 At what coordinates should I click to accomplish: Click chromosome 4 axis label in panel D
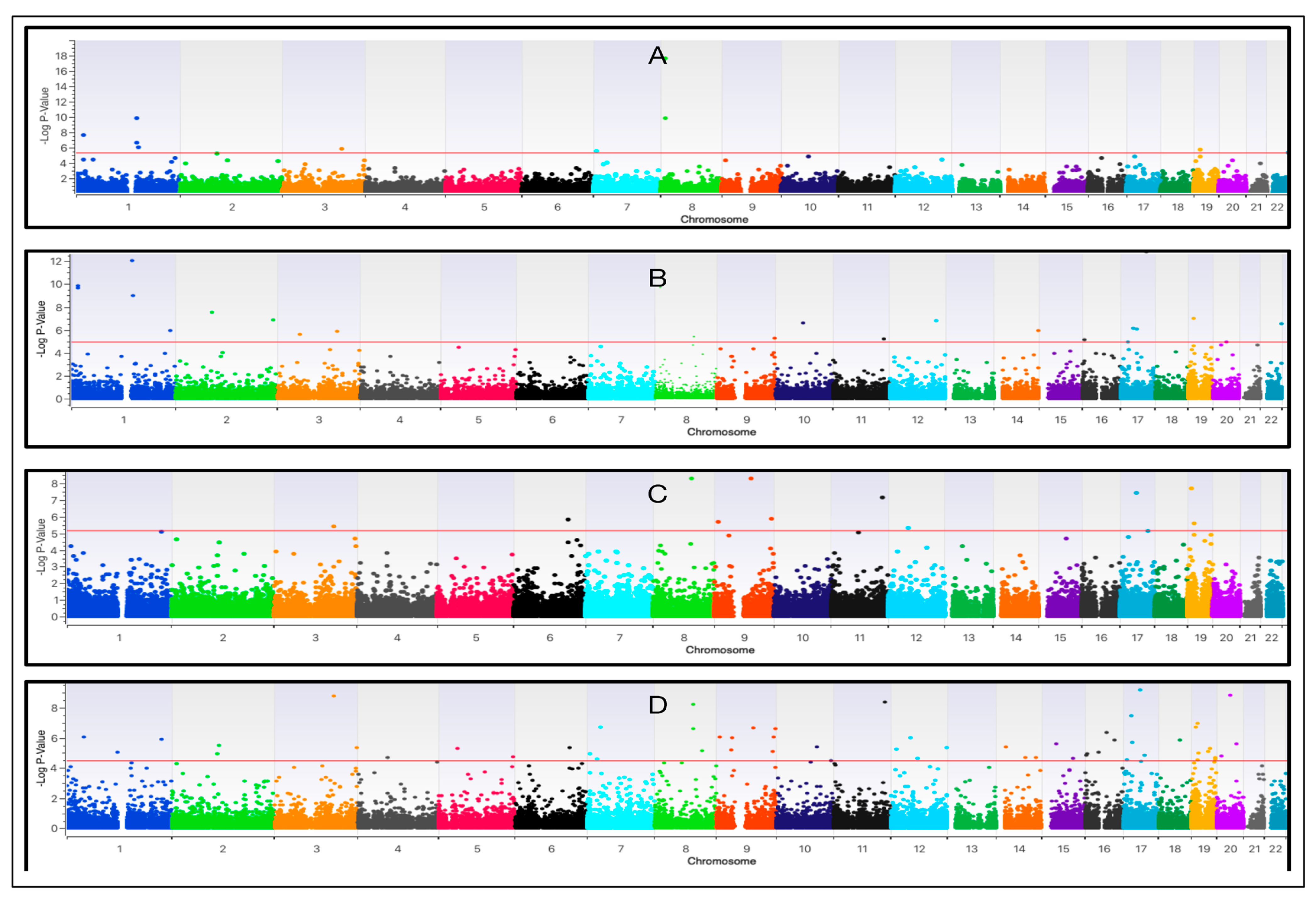click(x=398, y=849)
